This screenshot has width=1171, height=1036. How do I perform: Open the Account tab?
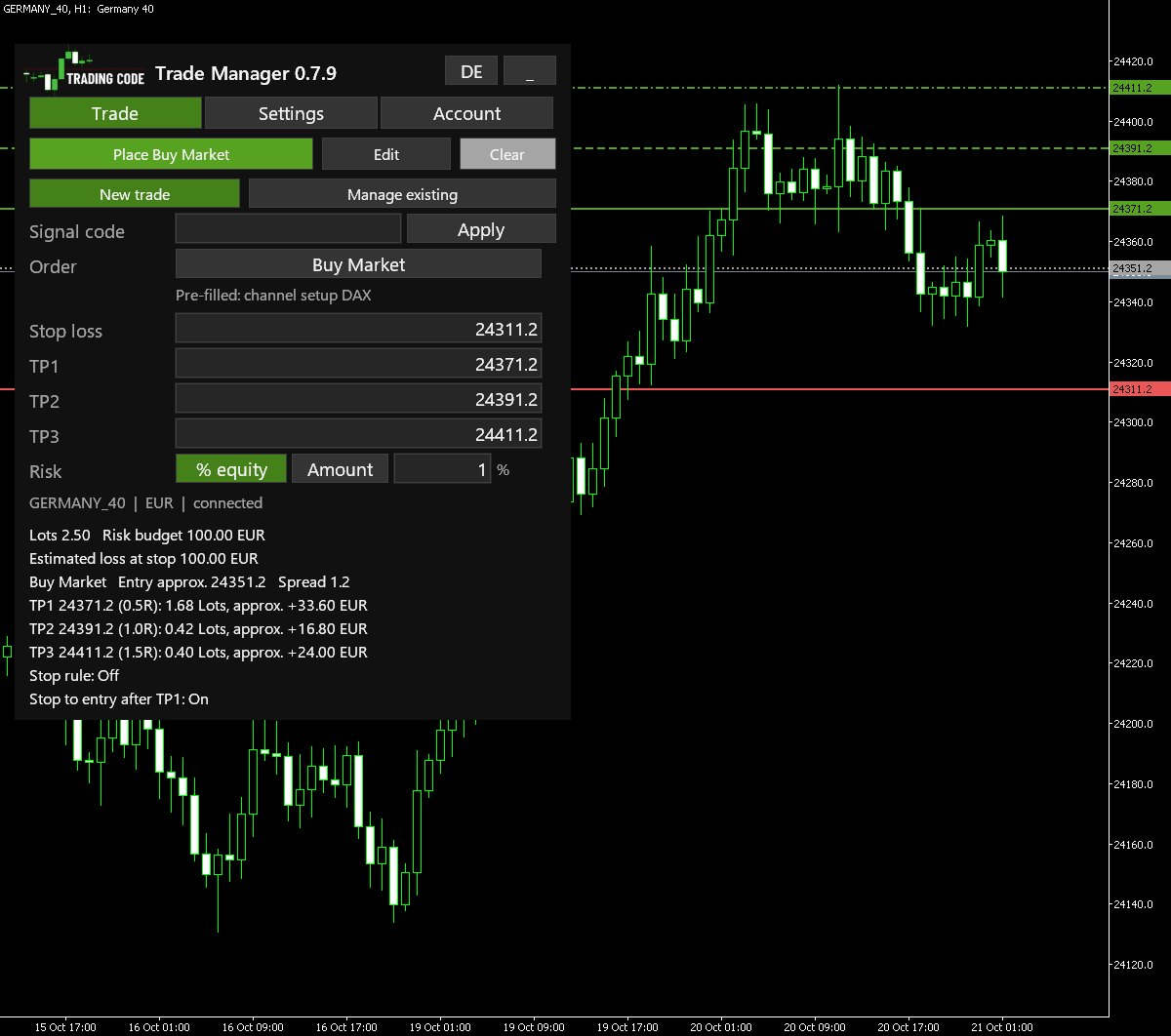pos(466,113)
